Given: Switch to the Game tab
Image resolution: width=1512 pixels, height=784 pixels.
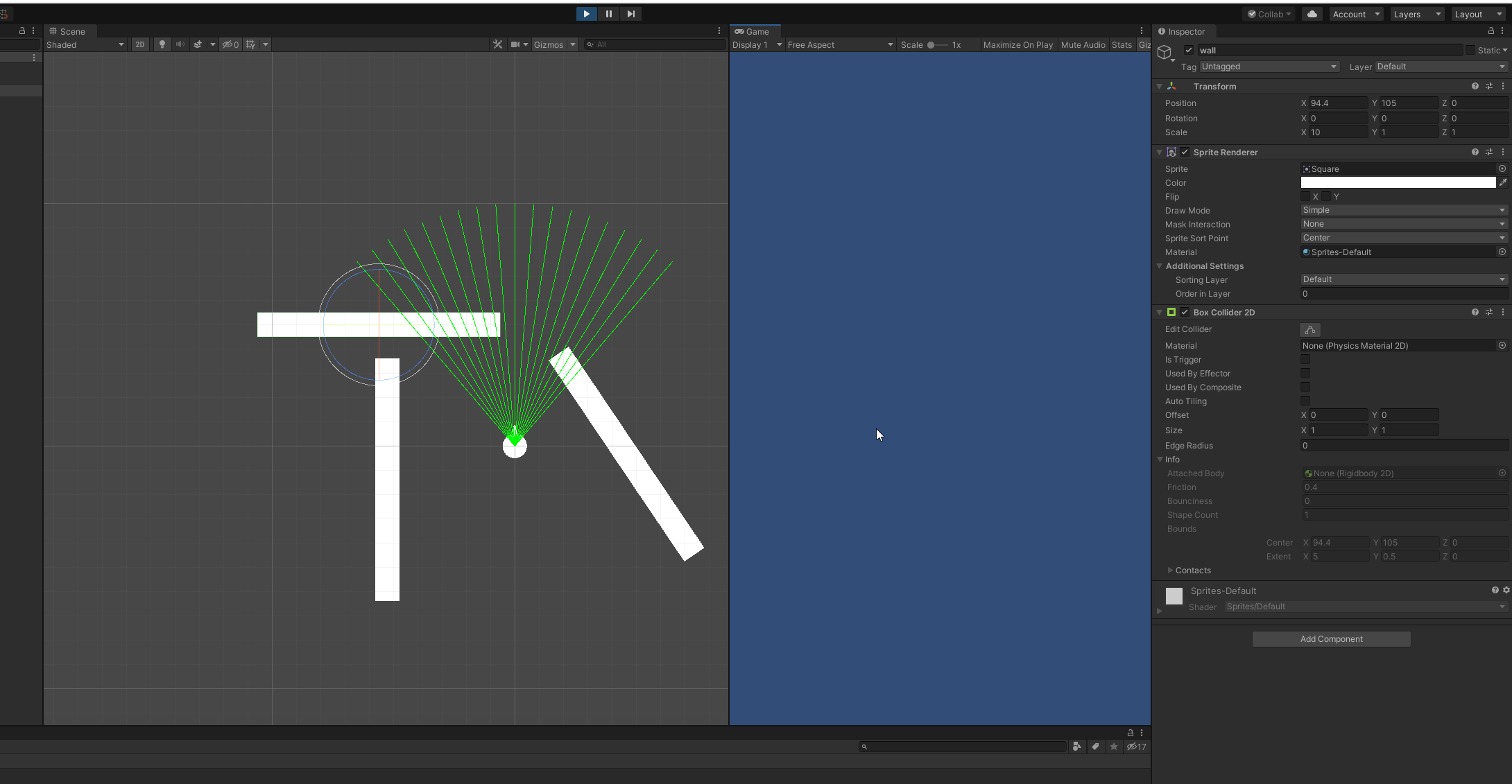Looking at the screenshot, I should point(755,31).
